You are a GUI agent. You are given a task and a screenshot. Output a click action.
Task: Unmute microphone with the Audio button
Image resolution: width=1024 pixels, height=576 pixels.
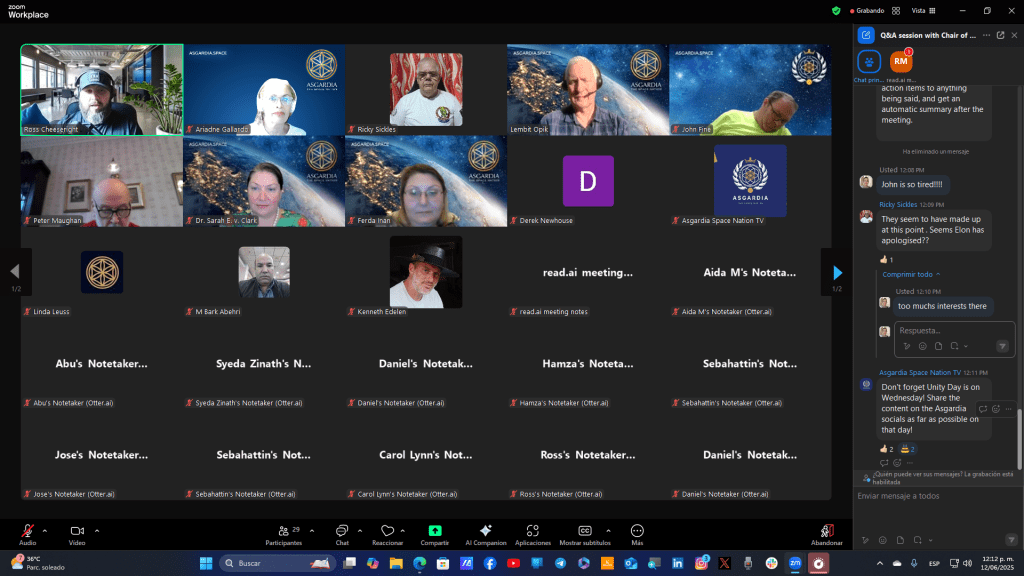(27, 530)
